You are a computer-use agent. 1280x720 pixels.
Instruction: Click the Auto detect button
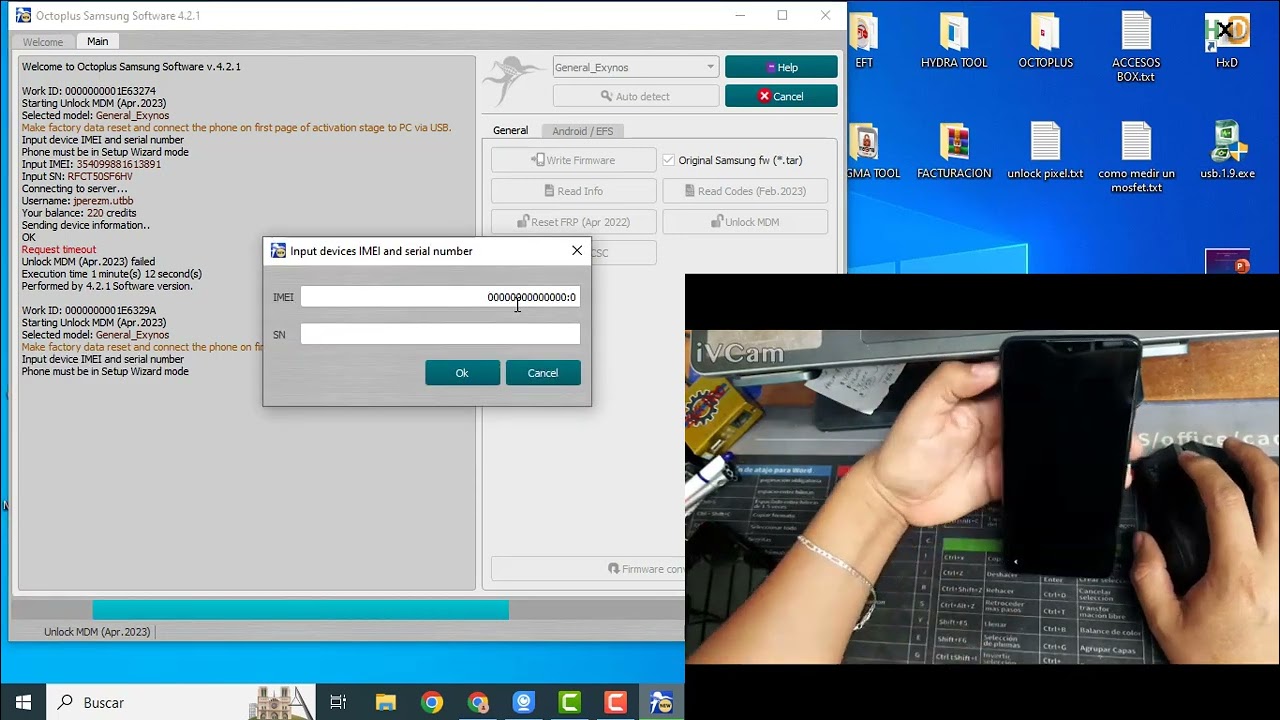[x=635, y=96]
